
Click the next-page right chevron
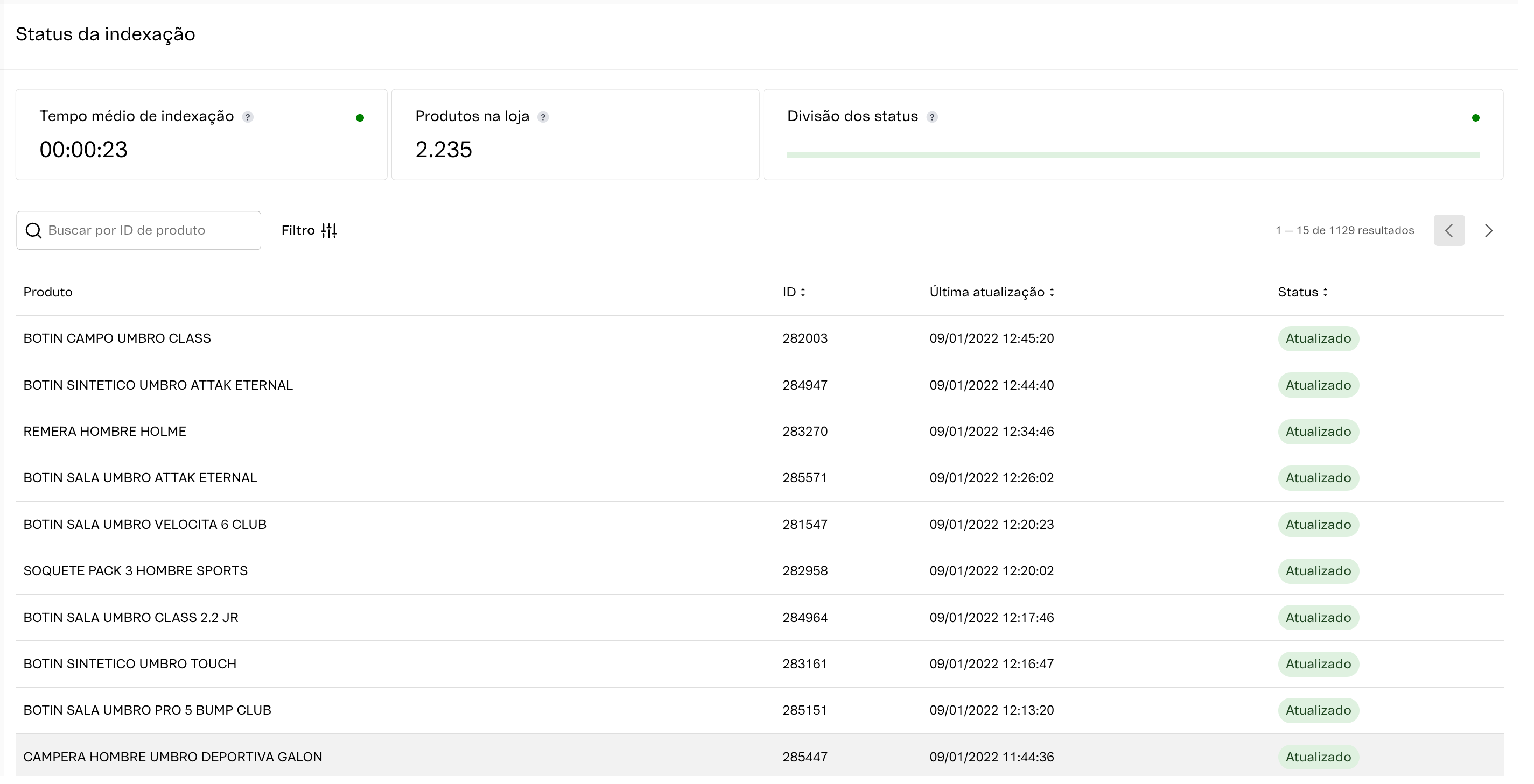(1489, 230)
